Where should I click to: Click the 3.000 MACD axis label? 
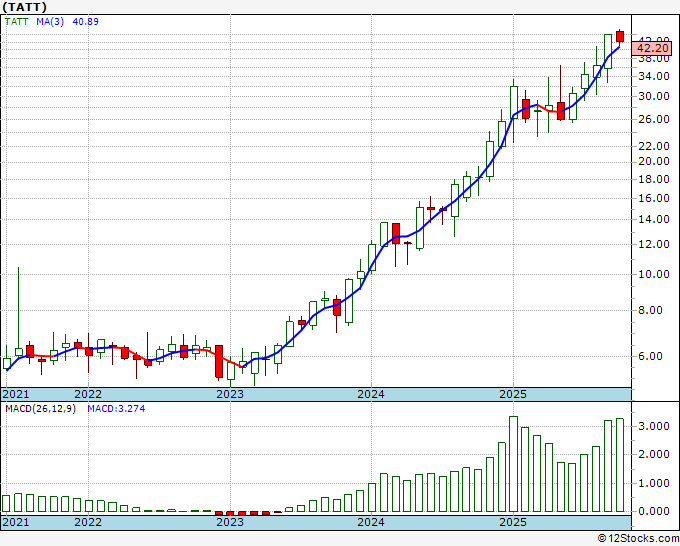(x=653, y=426)
